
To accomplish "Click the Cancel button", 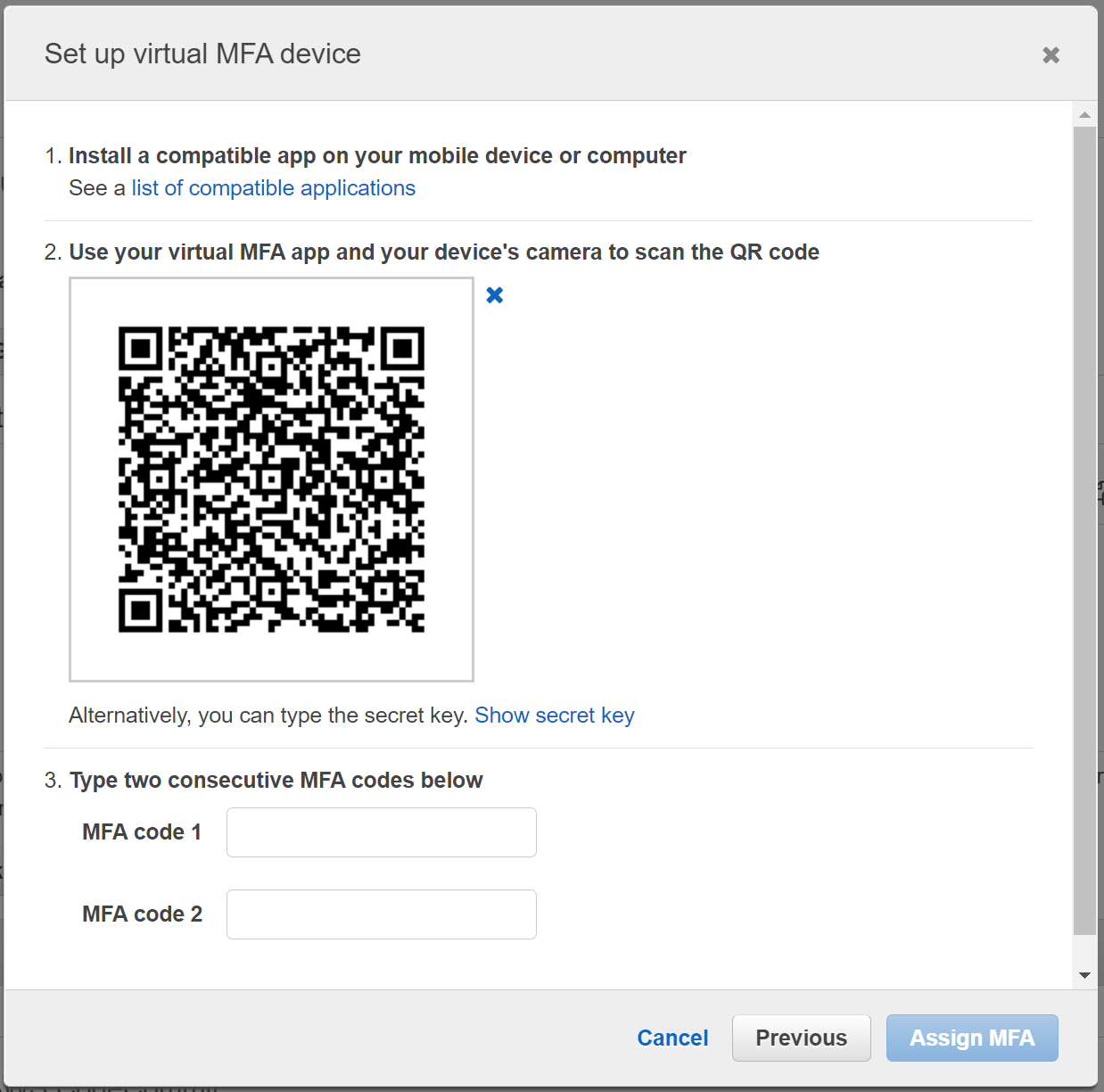I will pos(672,1038).
